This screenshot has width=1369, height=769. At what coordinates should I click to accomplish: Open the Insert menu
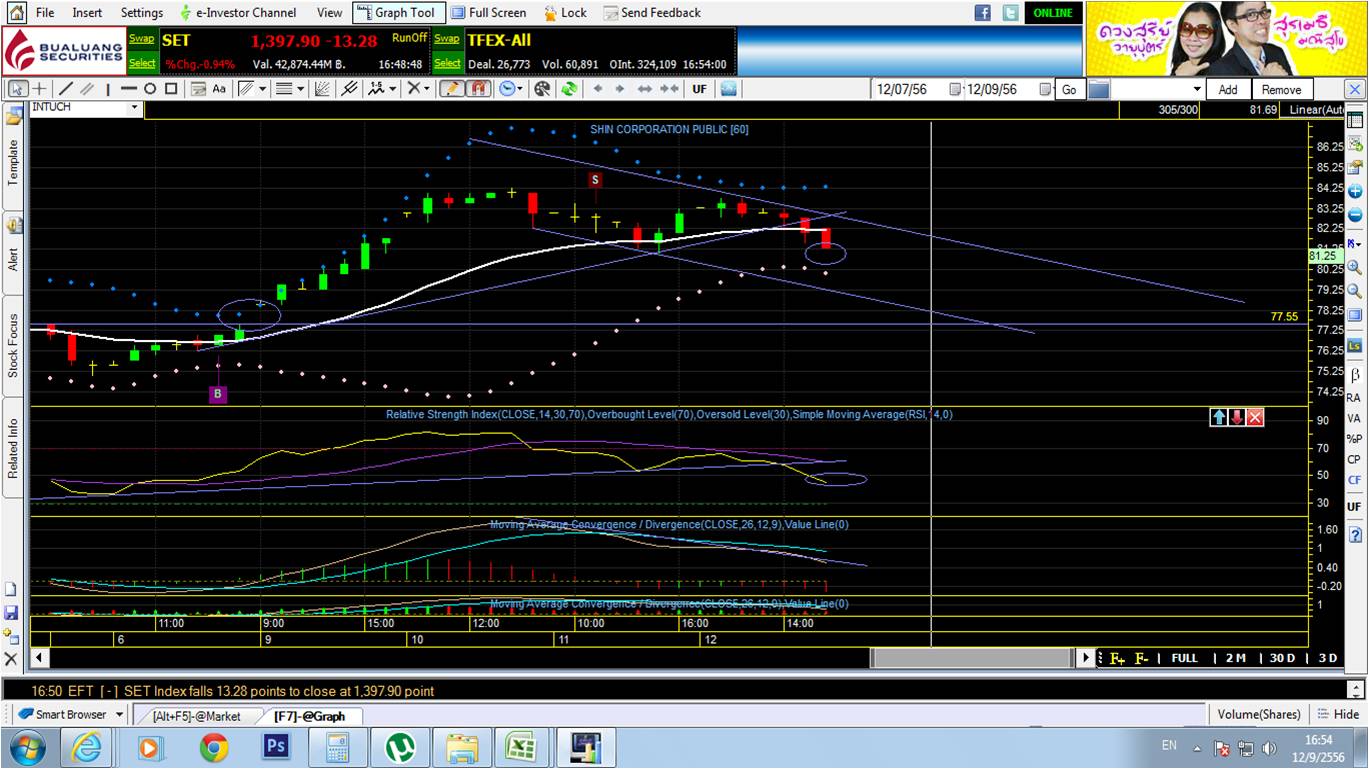[87, 13]
